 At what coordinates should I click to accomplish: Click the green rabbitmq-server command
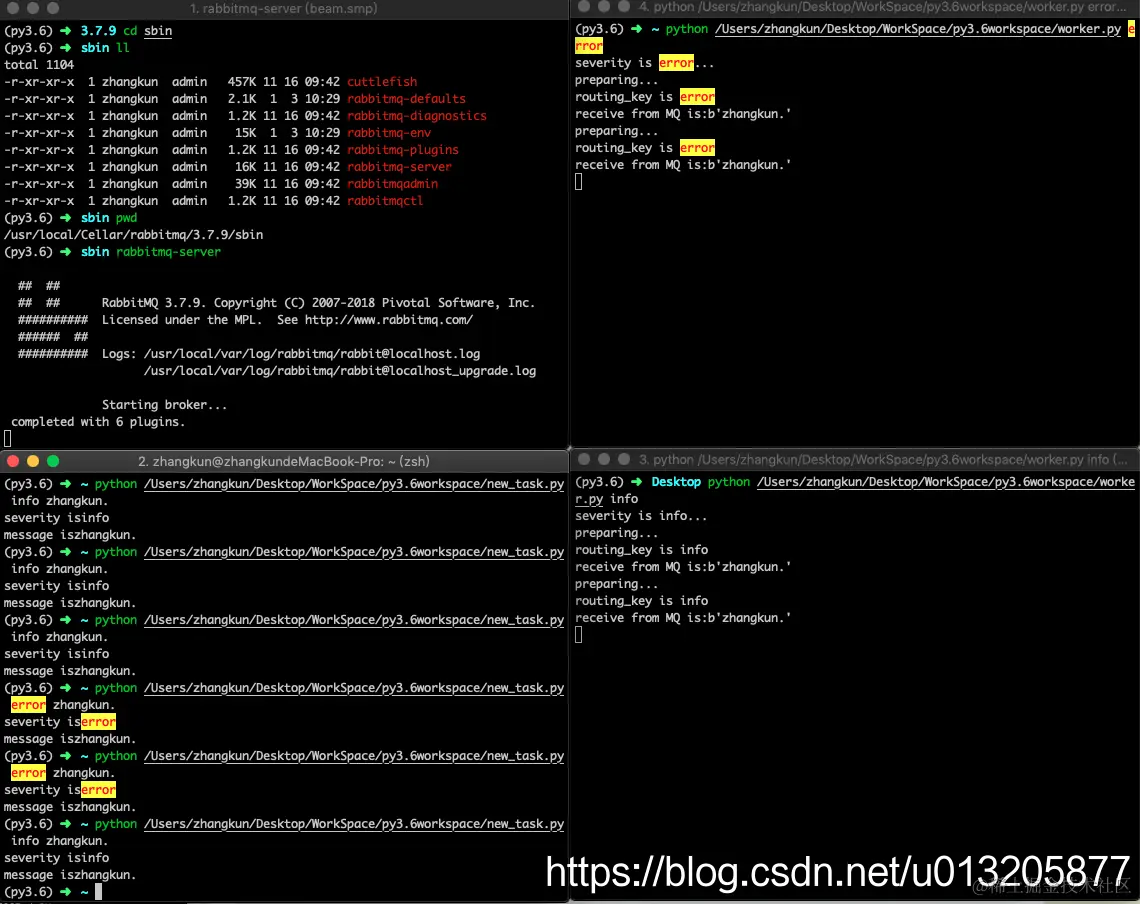point(168,252)
